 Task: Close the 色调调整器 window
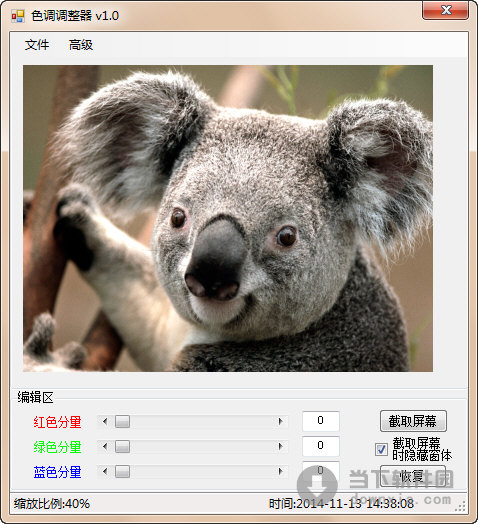tap(446, 10)
